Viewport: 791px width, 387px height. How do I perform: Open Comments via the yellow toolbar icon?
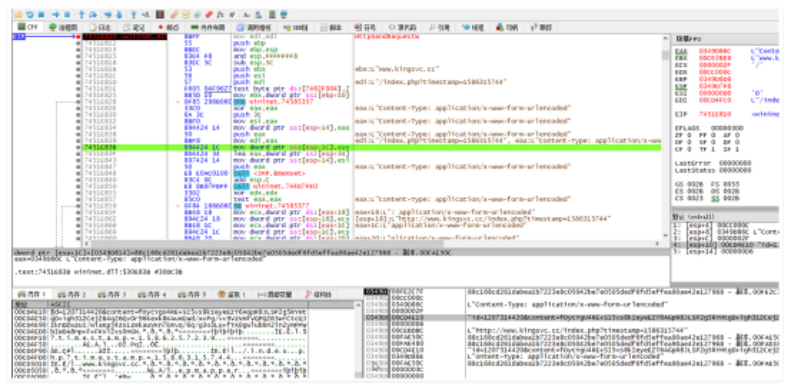186,15
